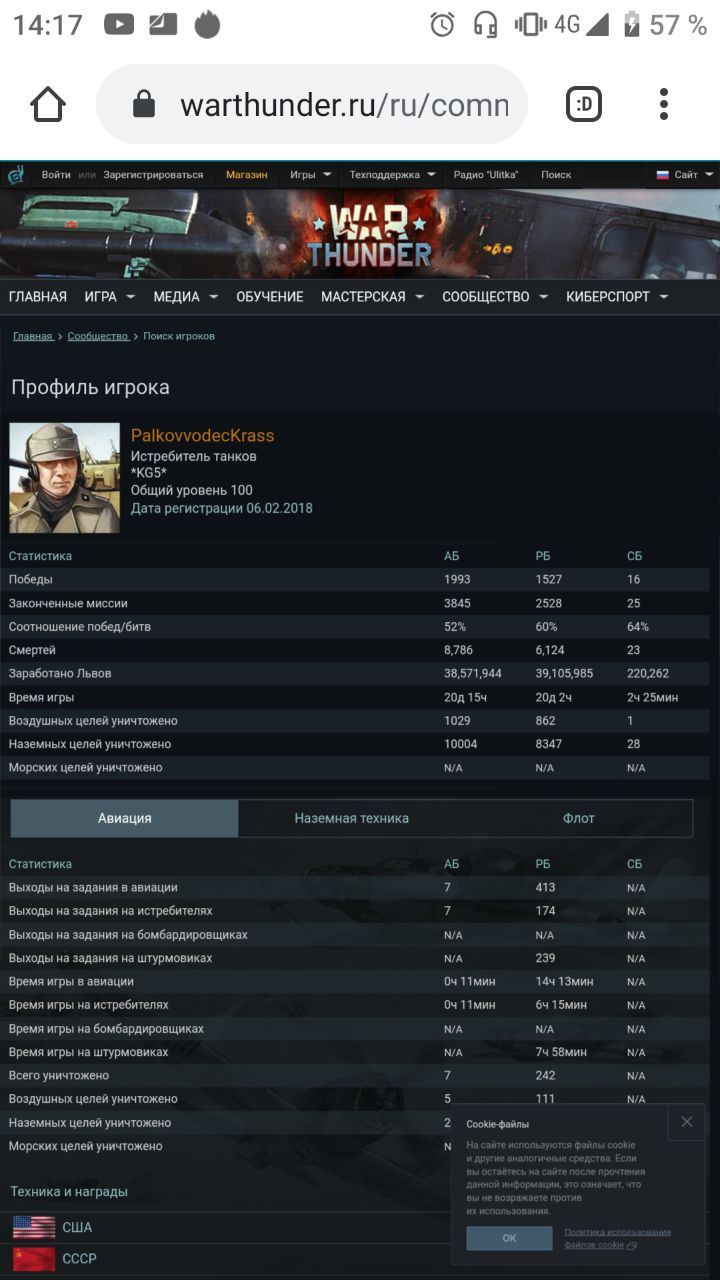The width and height of the screenshot is (720, 1280).
Task: Select the Авиация statistics tab
Action: 125,818
